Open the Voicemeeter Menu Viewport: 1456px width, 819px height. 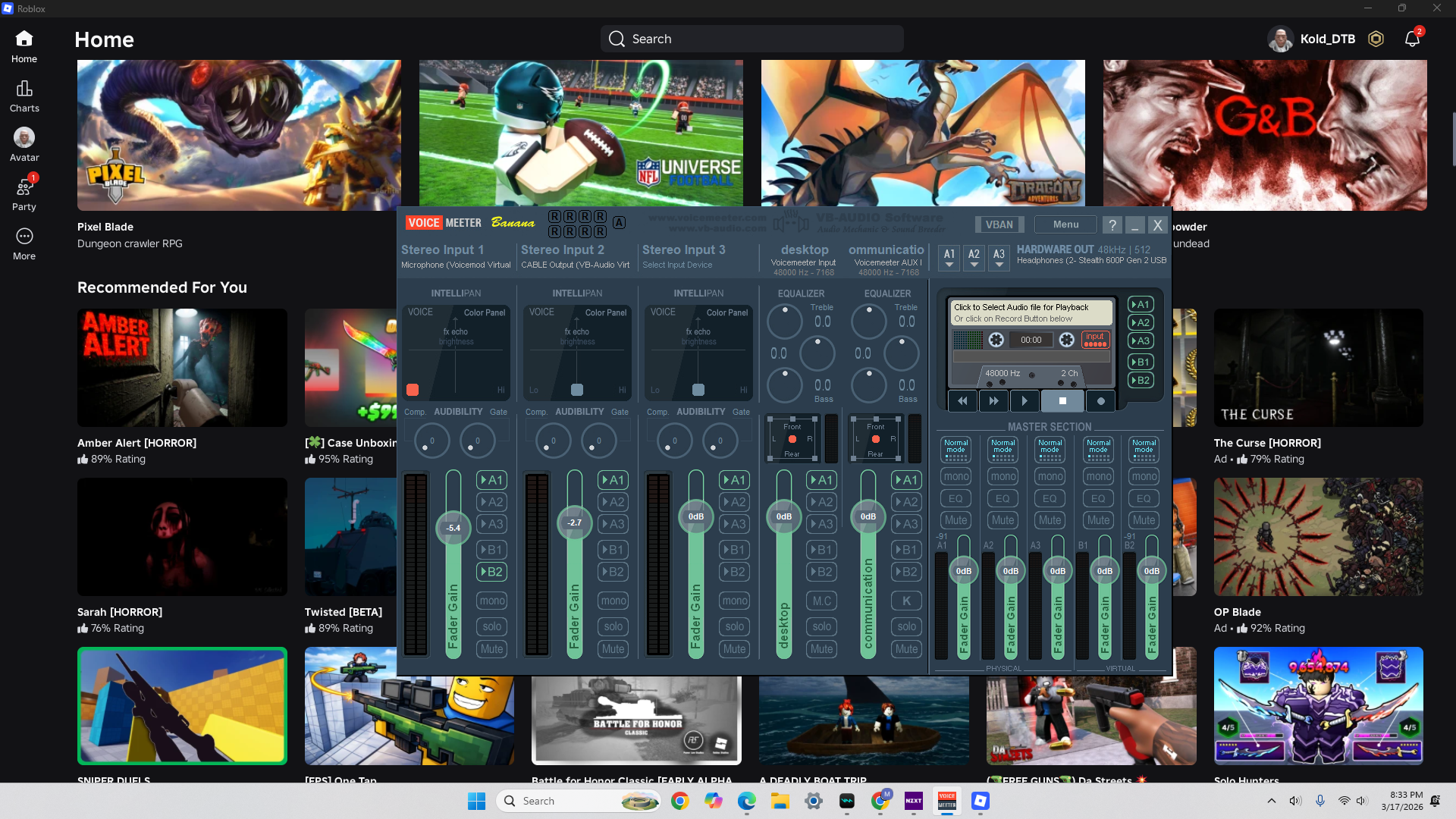[x=1065, y=224]
